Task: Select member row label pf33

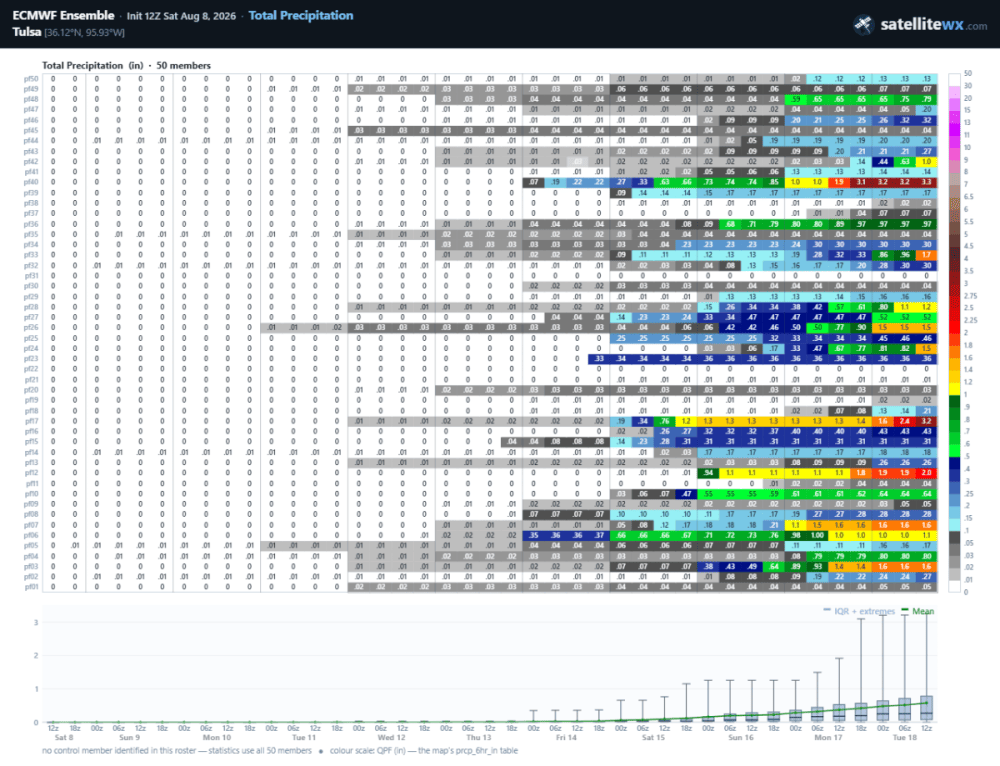Action: pos(31,255)
